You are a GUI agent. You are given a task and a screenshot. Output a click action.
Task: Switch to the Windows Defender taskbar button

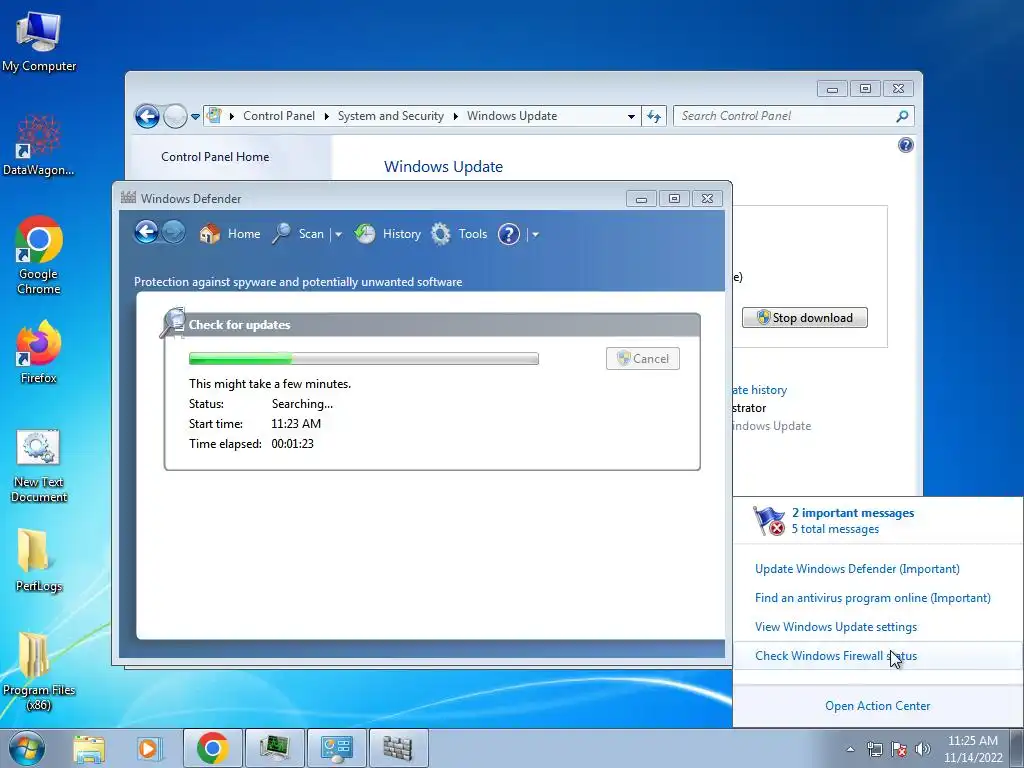pyautogui.click(x=398, y=748)
